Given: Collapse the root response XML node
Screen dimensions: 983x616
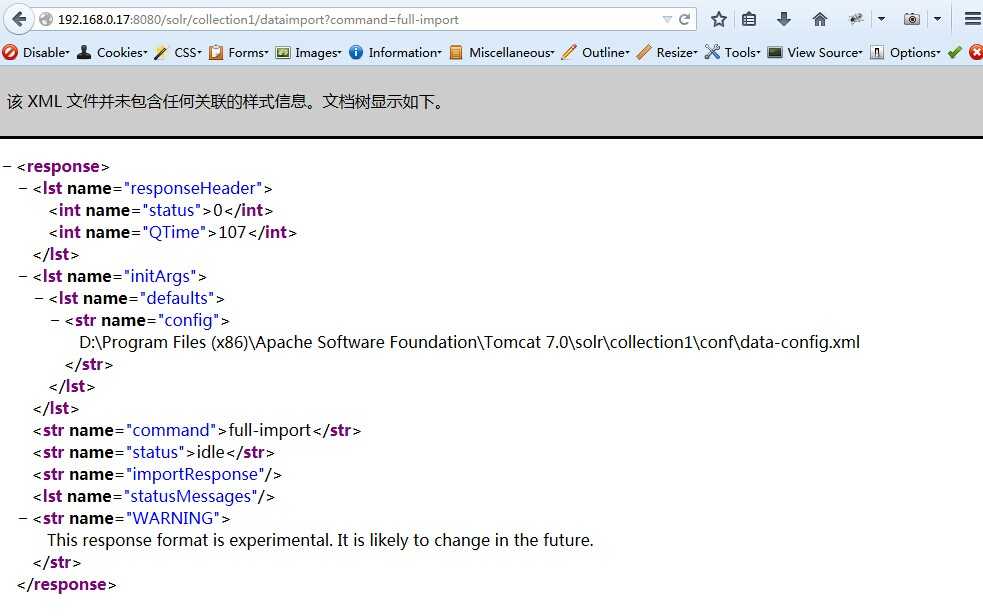Looking at the screenshot, I should tap(8, 167).
